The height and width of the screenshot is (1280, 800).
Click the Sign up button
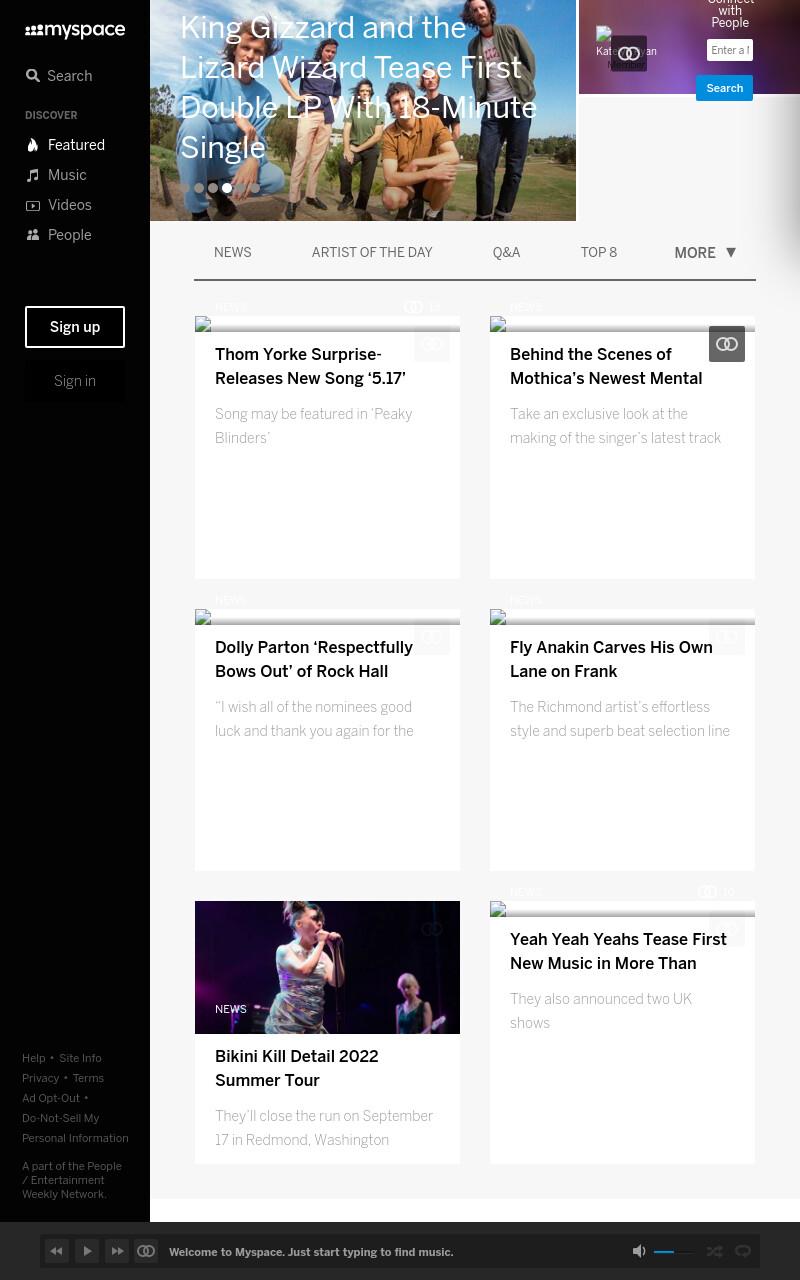coord(75,327)
